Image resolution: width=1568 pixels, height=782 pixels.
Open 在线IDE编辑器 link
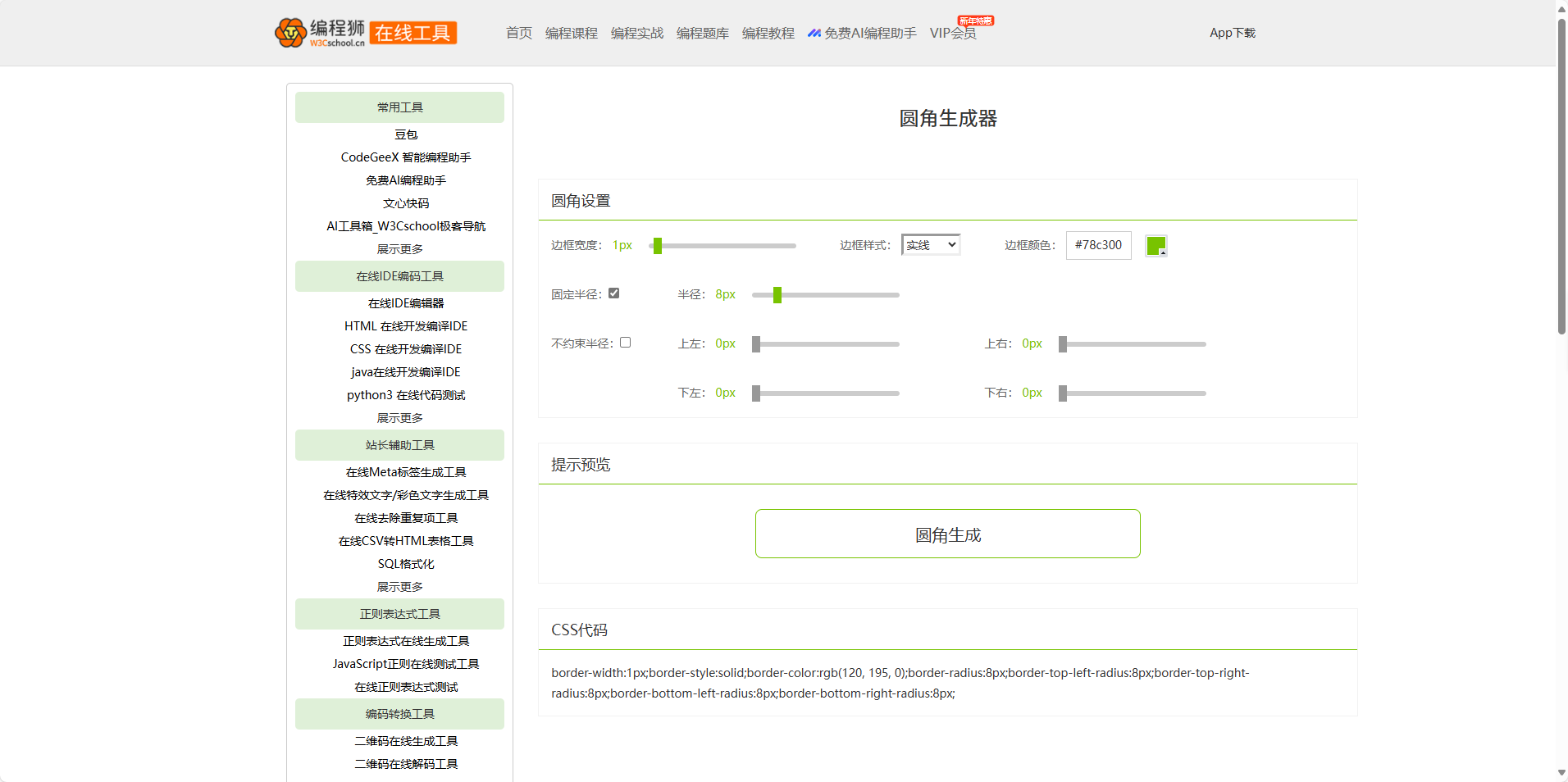[x=406, y=303]
